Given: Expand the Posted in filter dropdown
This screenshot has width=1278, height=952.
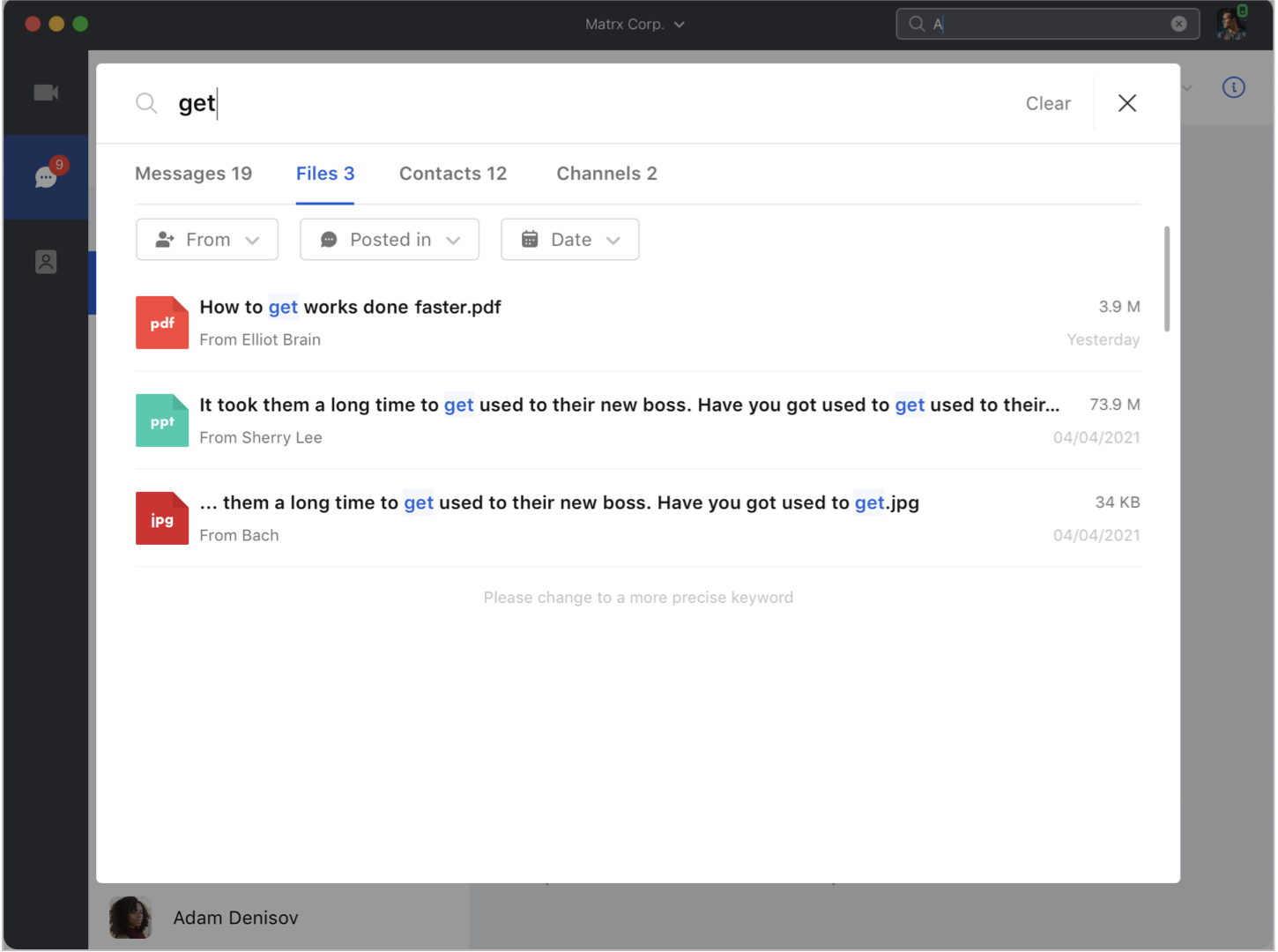Looking at the screenshot, I should pyautogui.click(x=390, y=240).
